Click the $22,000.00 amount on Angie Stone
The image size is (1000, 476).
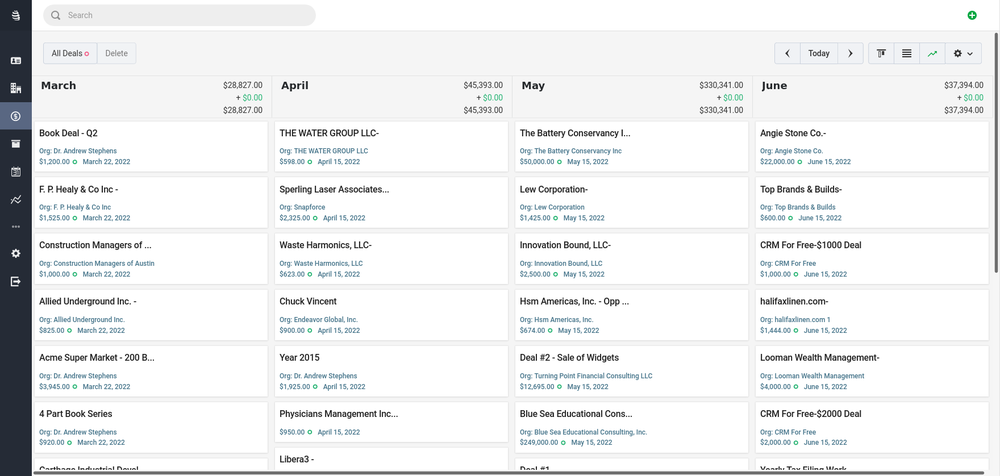pos(777,161)
